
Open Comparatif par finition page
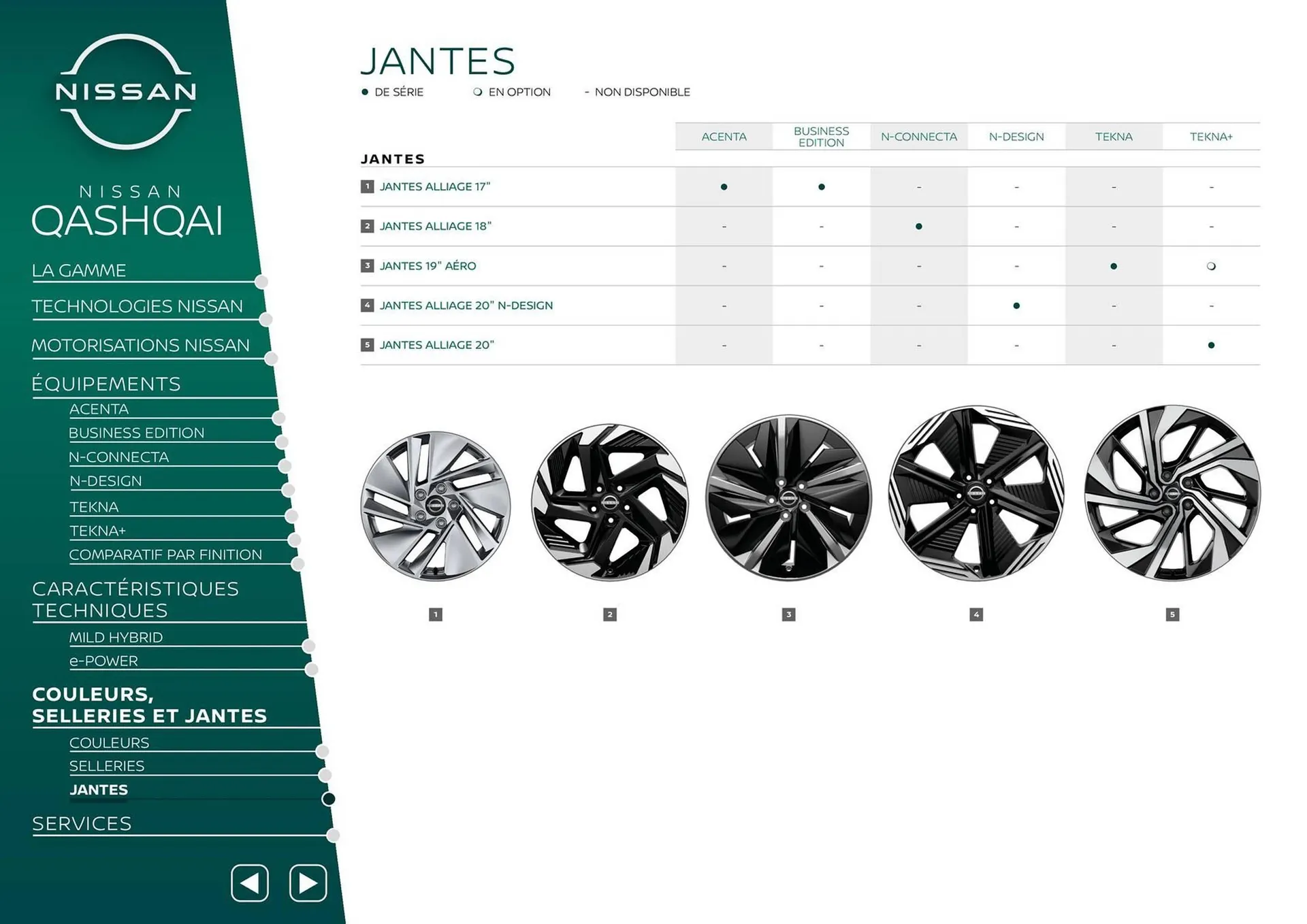tap(165, 555)
